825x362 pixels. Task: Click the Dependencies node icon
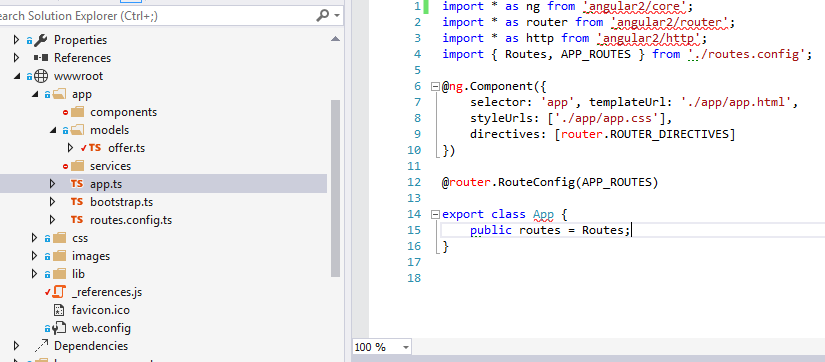click(41, 346)
